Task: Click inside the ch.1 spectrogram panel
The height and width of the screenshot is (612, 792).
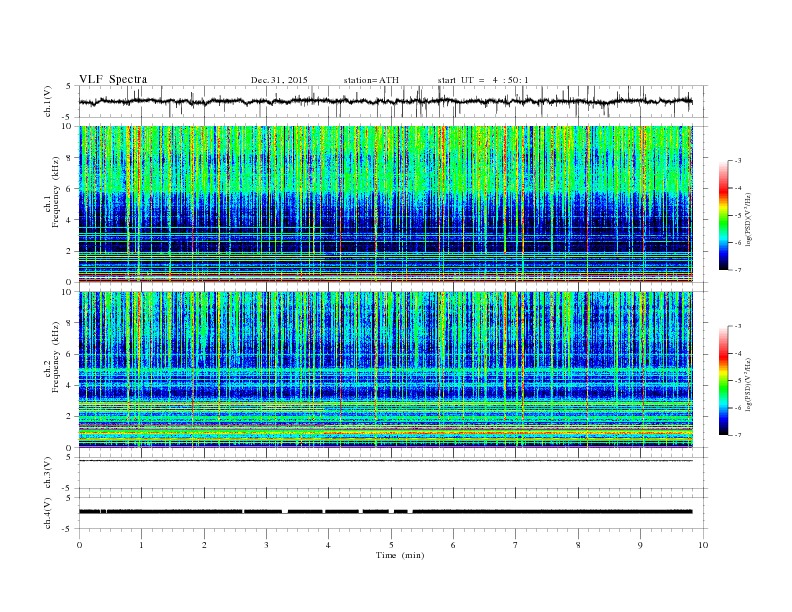Action: (385, 204)
